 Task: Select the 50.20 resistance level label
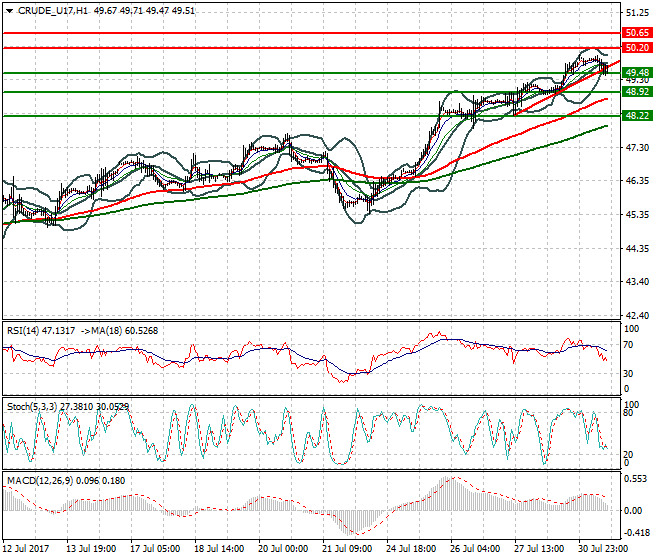coord(637,48)
